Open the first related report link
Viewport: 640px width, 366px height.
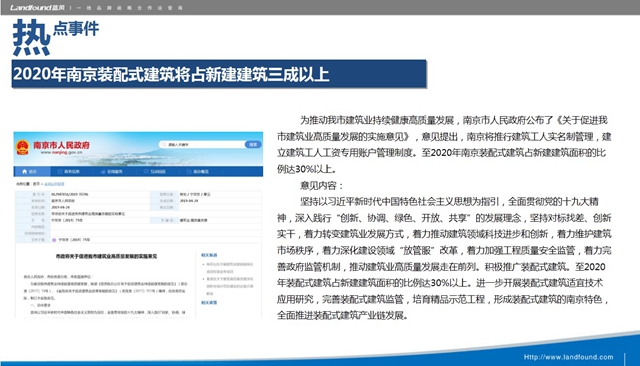pos(229,268)
